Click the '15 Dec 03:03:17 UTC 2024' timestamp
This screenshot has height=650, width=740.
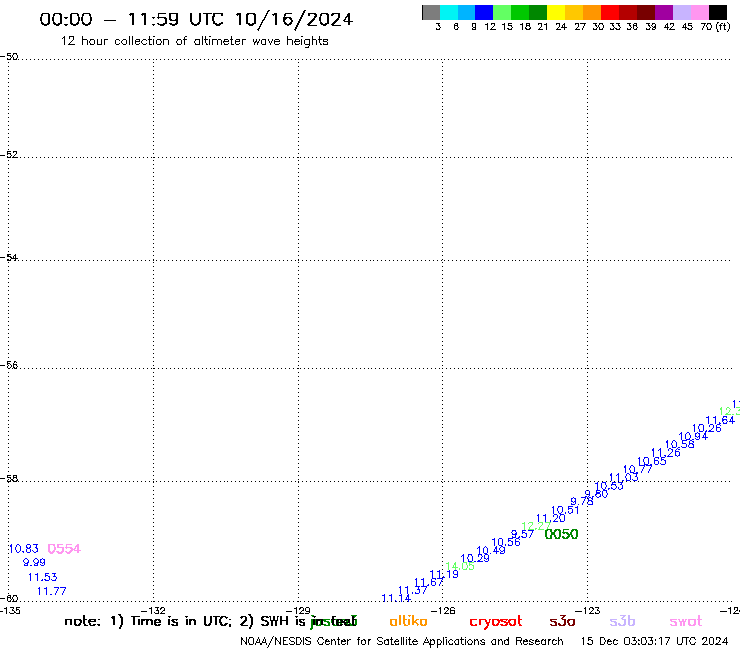click(x=655, y=641)
